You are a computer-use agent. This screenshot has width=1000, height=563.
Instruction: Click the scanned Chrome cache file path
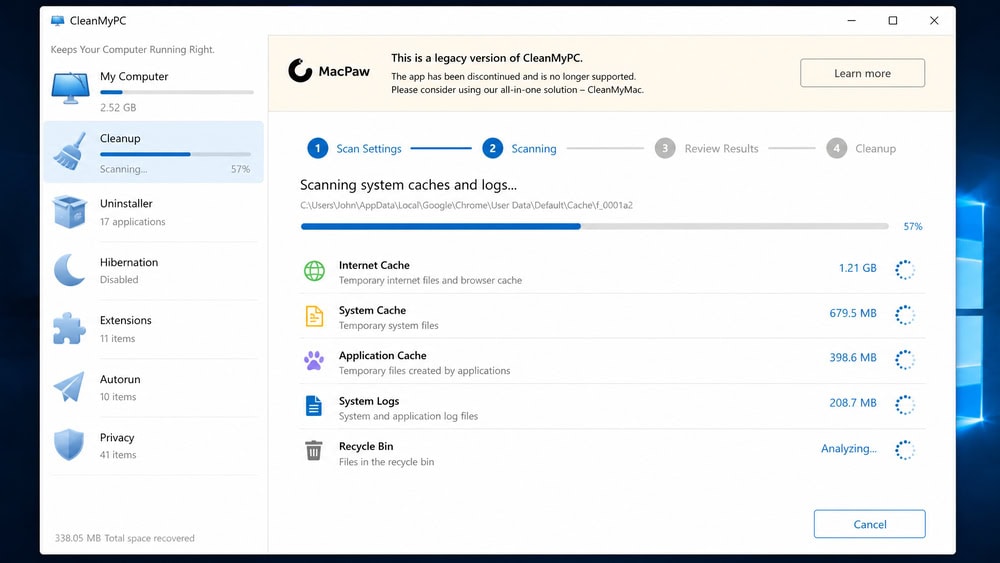pos(466,205)
